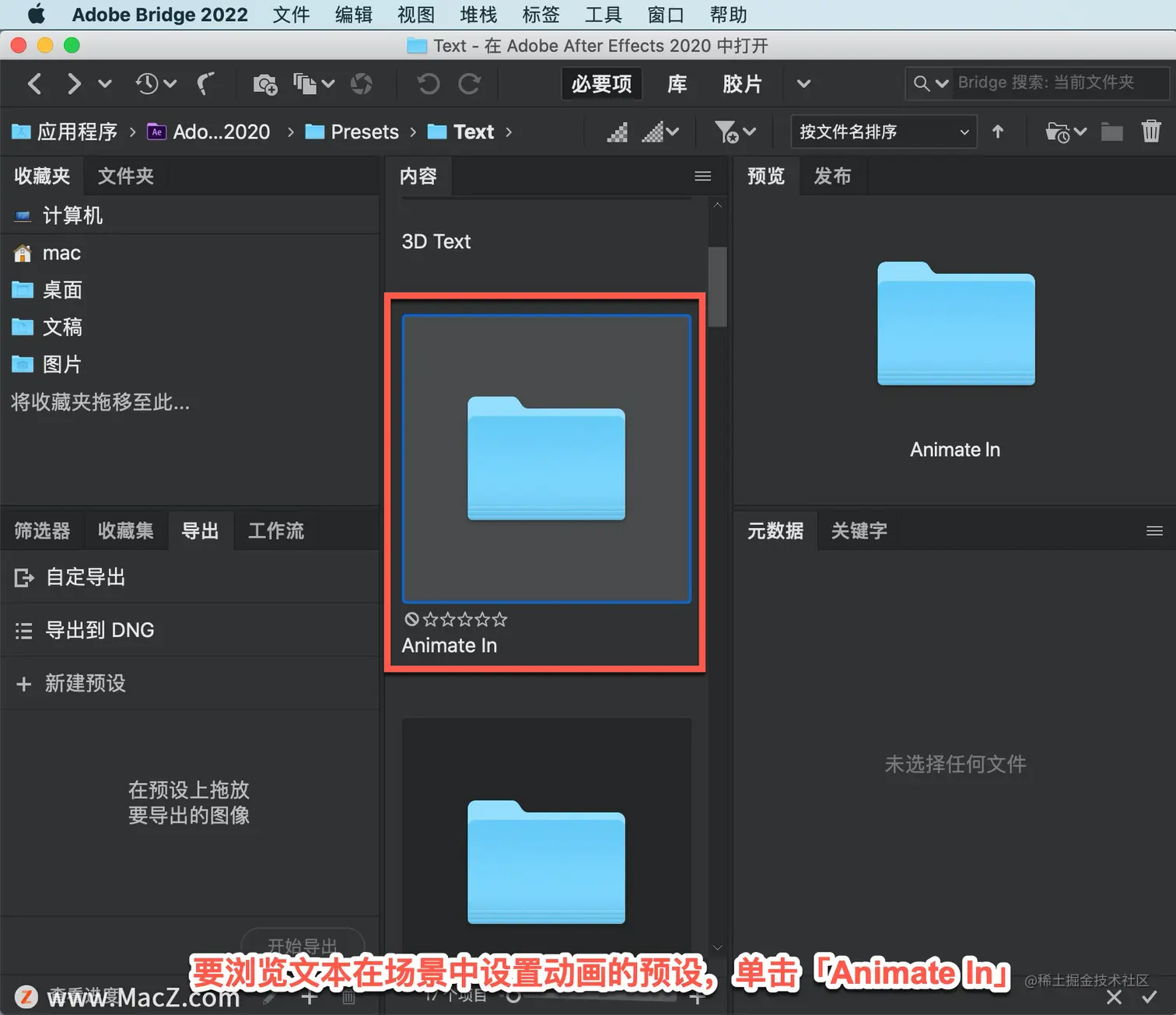Click Text breadcrumb folder
Image resolution: width=1176 pixels, height=1015 pixels.
pyautogui.click(x=461, y=131)
